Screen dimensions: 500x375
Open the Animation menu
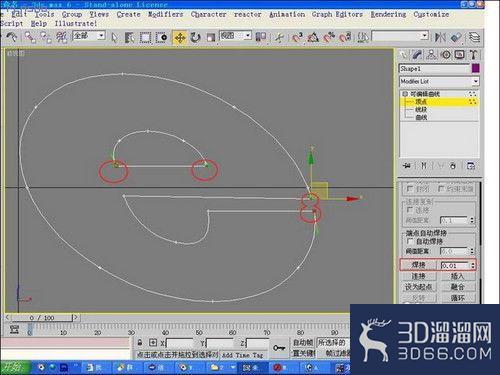[287, 14]
